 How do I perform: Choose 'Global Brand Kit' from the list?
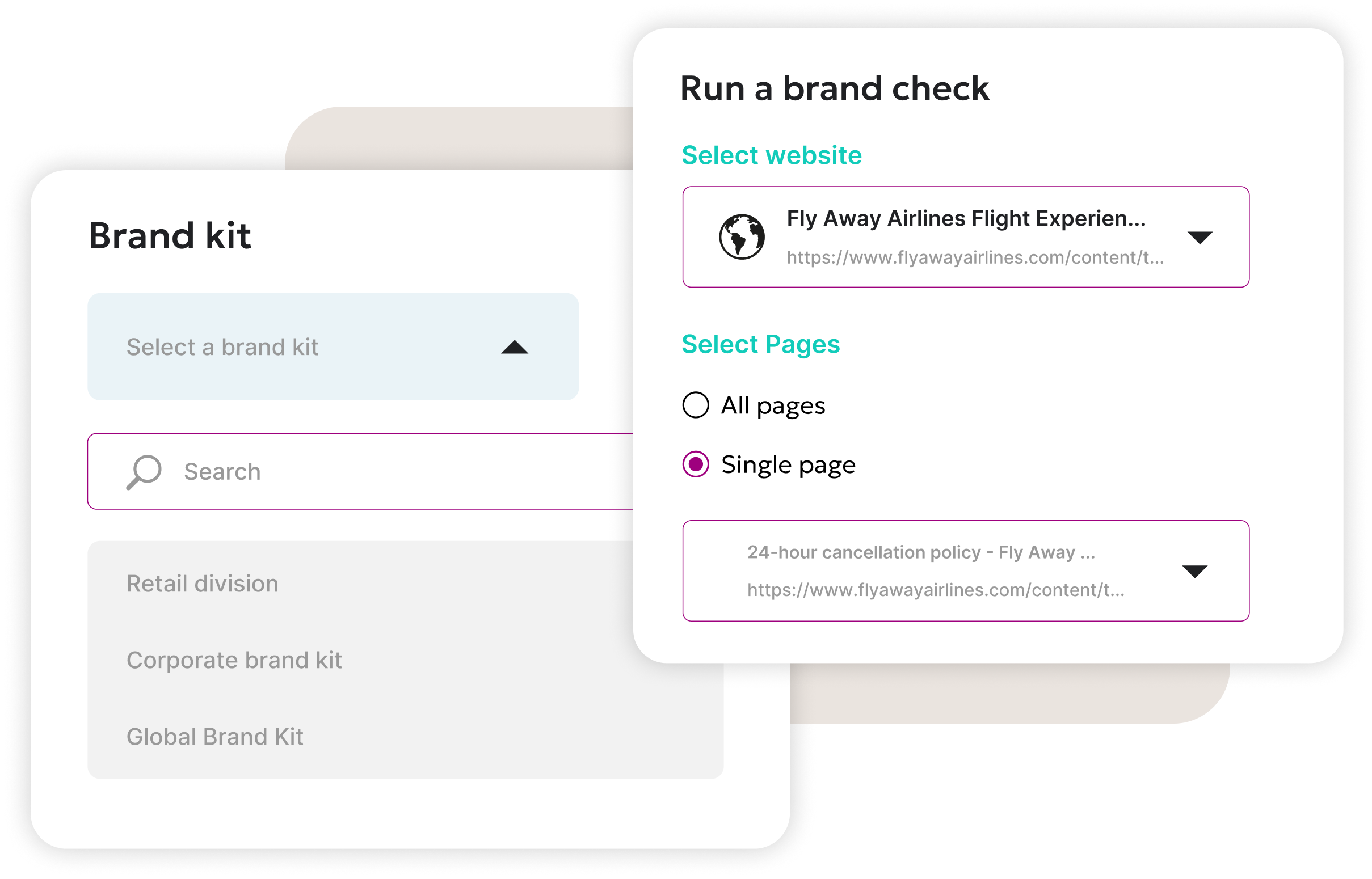pyautogui.click(x=214, y=737)
